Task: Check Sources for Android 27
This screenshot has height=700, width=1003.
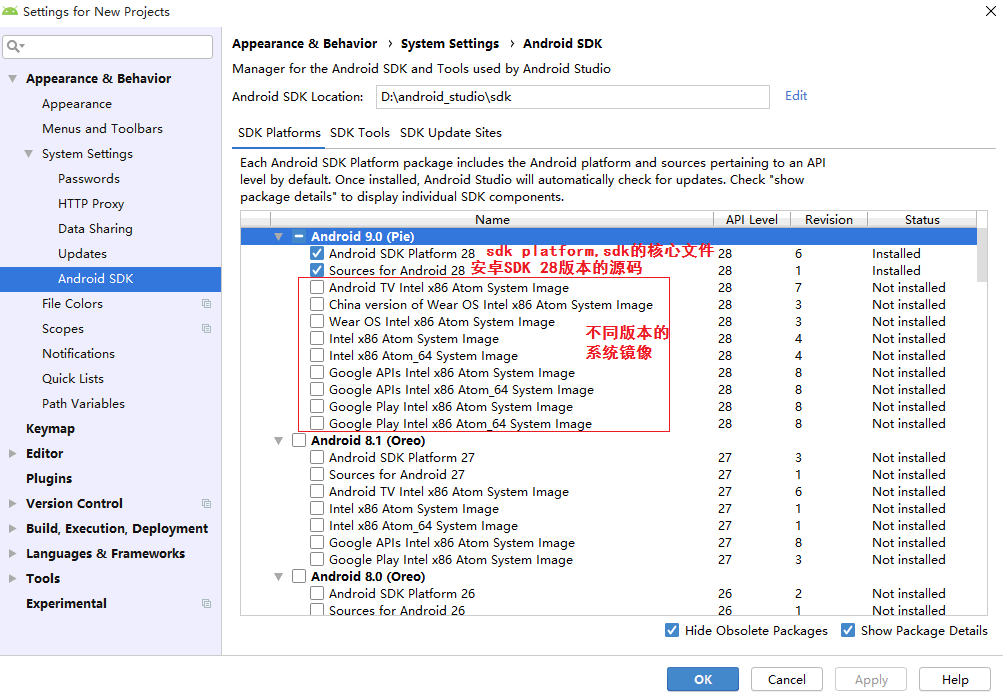Action: click(x=317, y=474)
